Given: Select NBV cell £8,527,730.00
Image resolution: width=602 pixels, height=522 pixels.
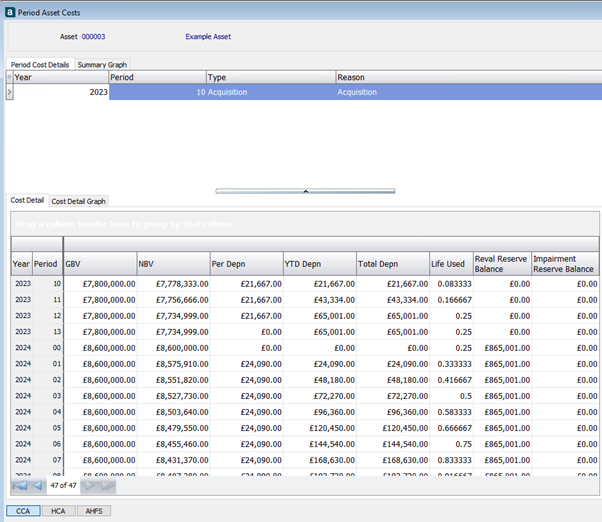Looking at the screenshot, I should pyautogui.click(x=174, y=396).
